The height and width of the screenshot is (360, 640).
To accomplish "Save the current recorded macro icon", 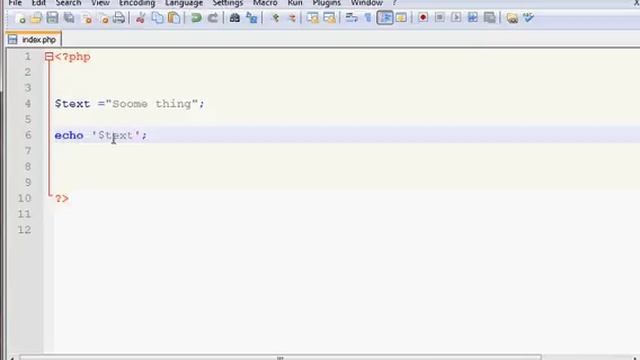I will [489, 18].
